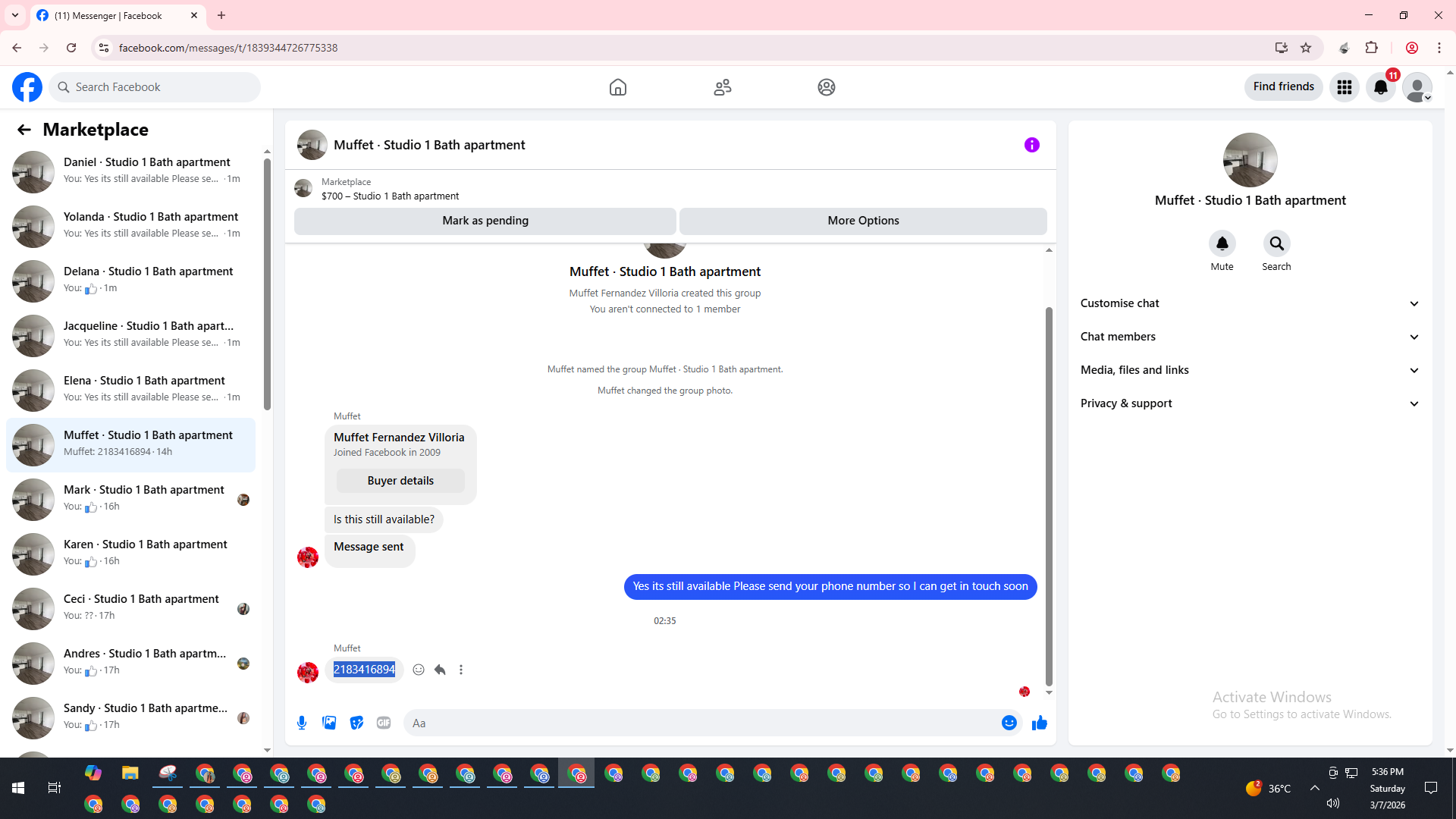Screen dimensions: 1456x819
Task: Open the Facebook home logo
Action: coord(27,87)
